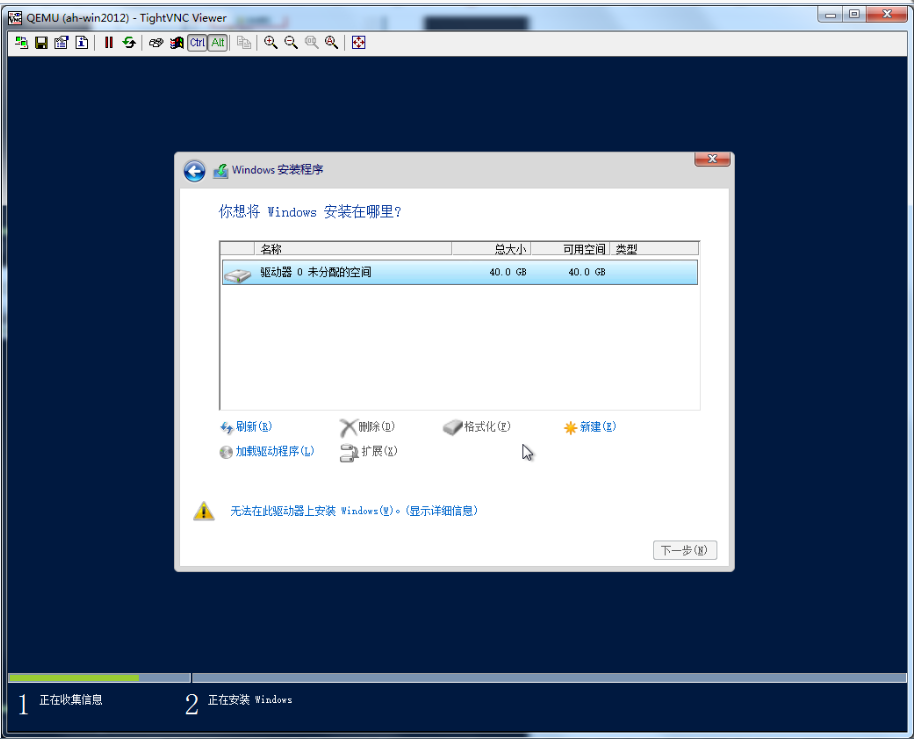Viewport: 914px width, 739px height.
Task: Open the connection options icon
Action: pos(61,43)
